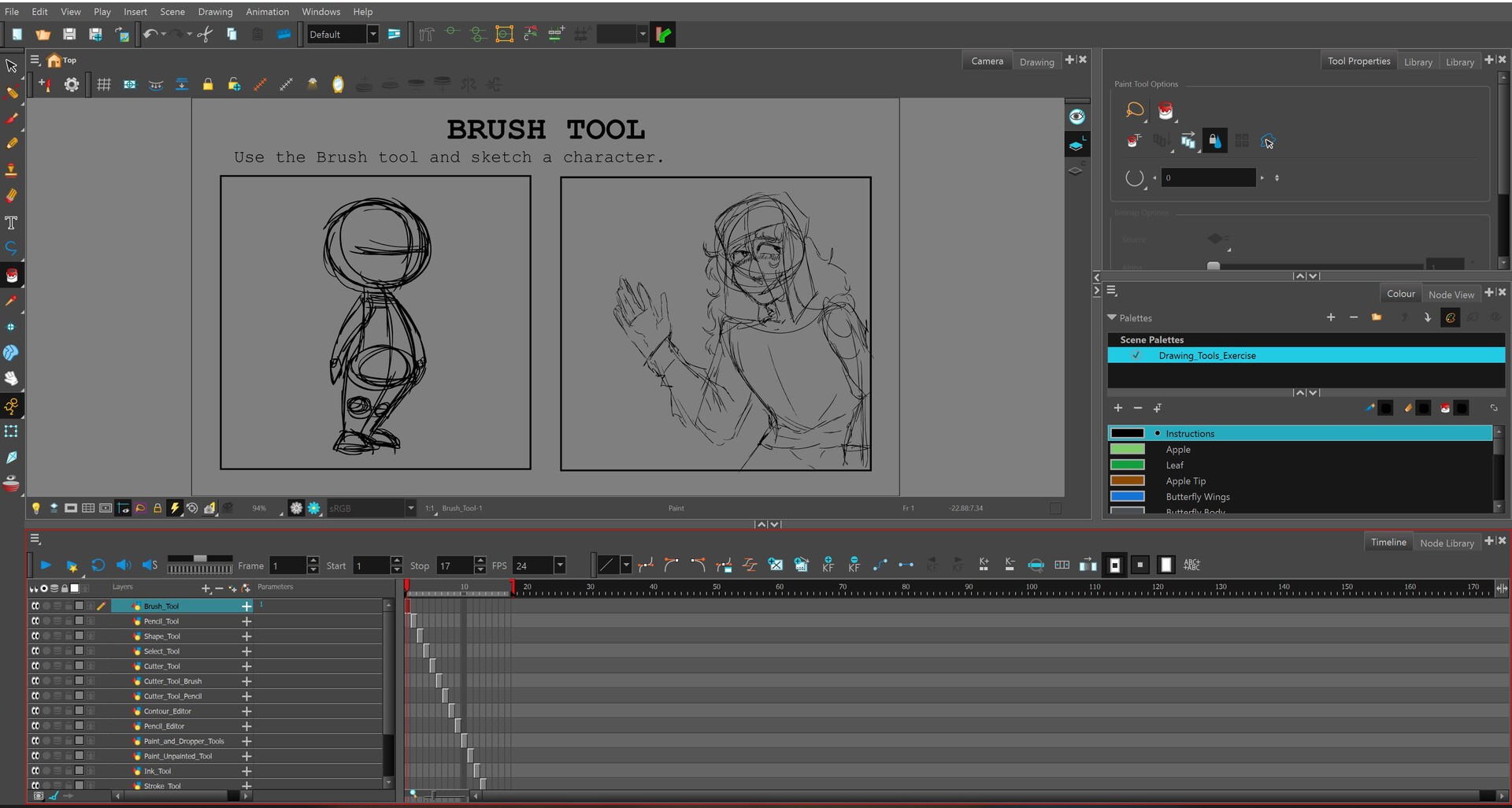This screenshot has height=808, width=1512.
Task: Click the Frame number input field
Action: pyautogui.click(x=287, y=565)
